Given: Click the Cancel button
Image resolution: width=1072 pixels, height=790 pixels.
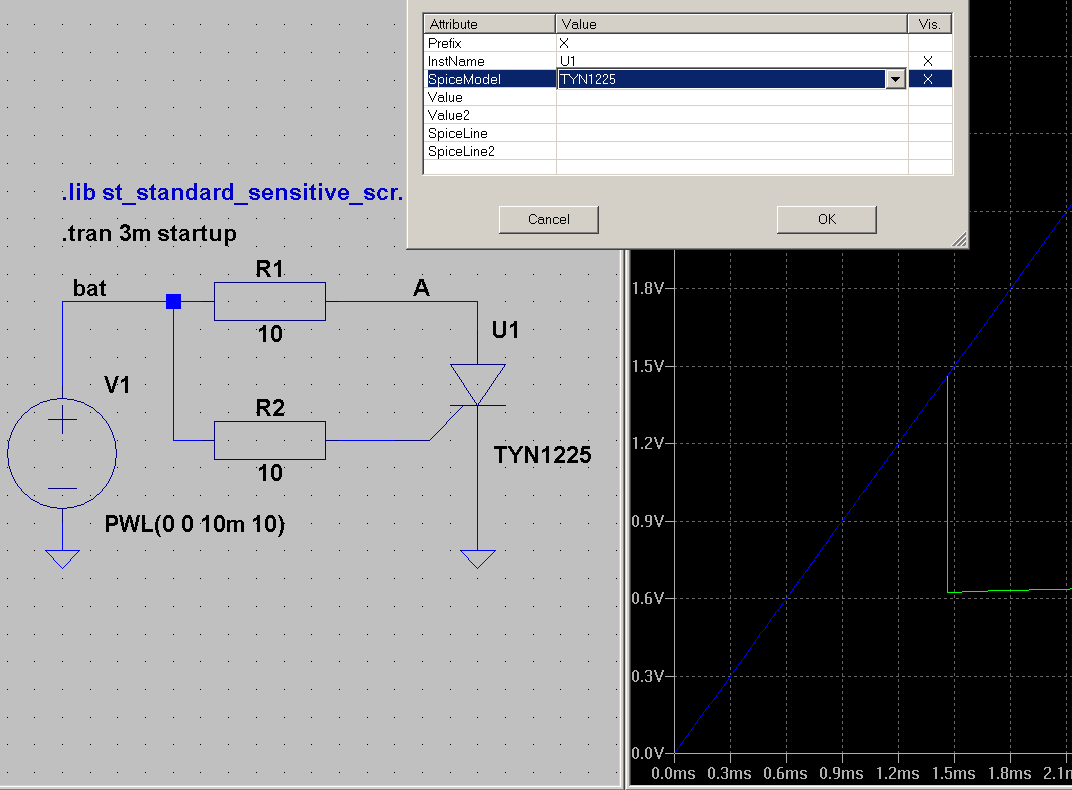Looking at the screenshot, I should tap(549, 219).
